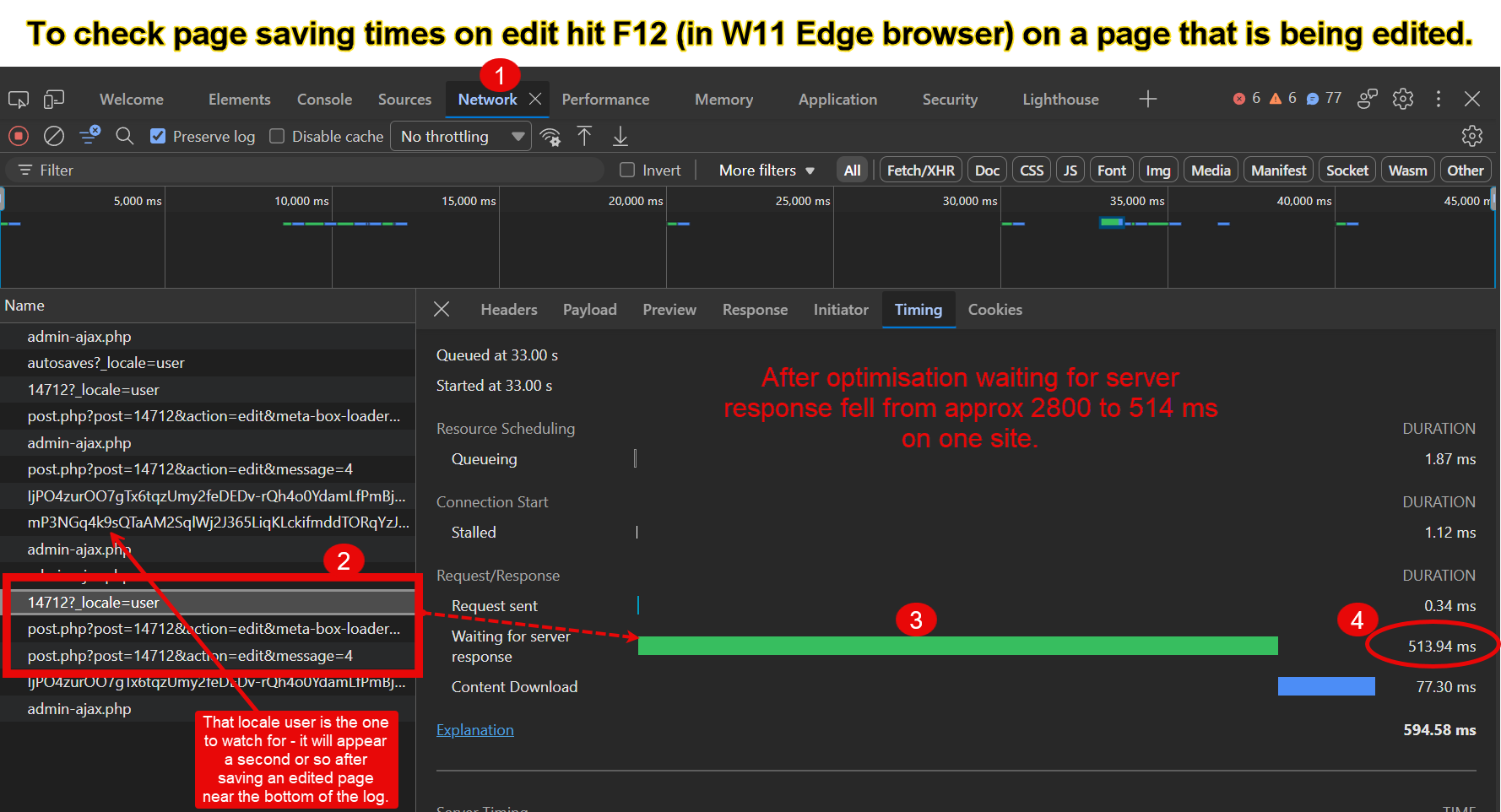Show the Response detail tab
Image resolution: width=1501 pixels, height=812 pixels.
pos(755,310)
